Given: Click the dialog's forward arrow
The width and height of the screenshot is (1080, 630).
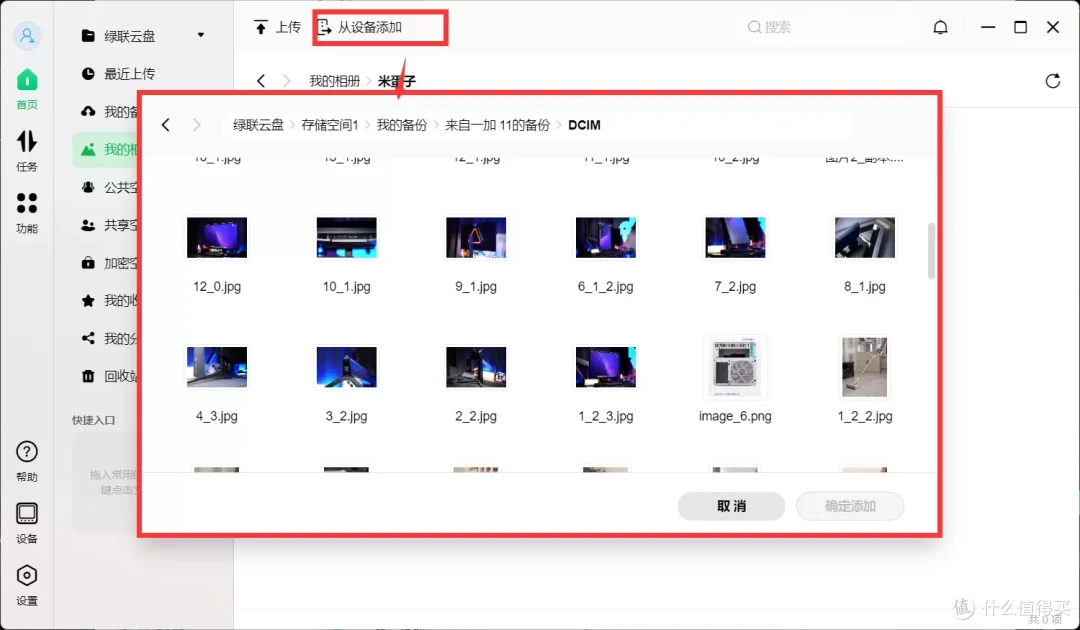Looking at the screenshot, I should click(196, 125).
